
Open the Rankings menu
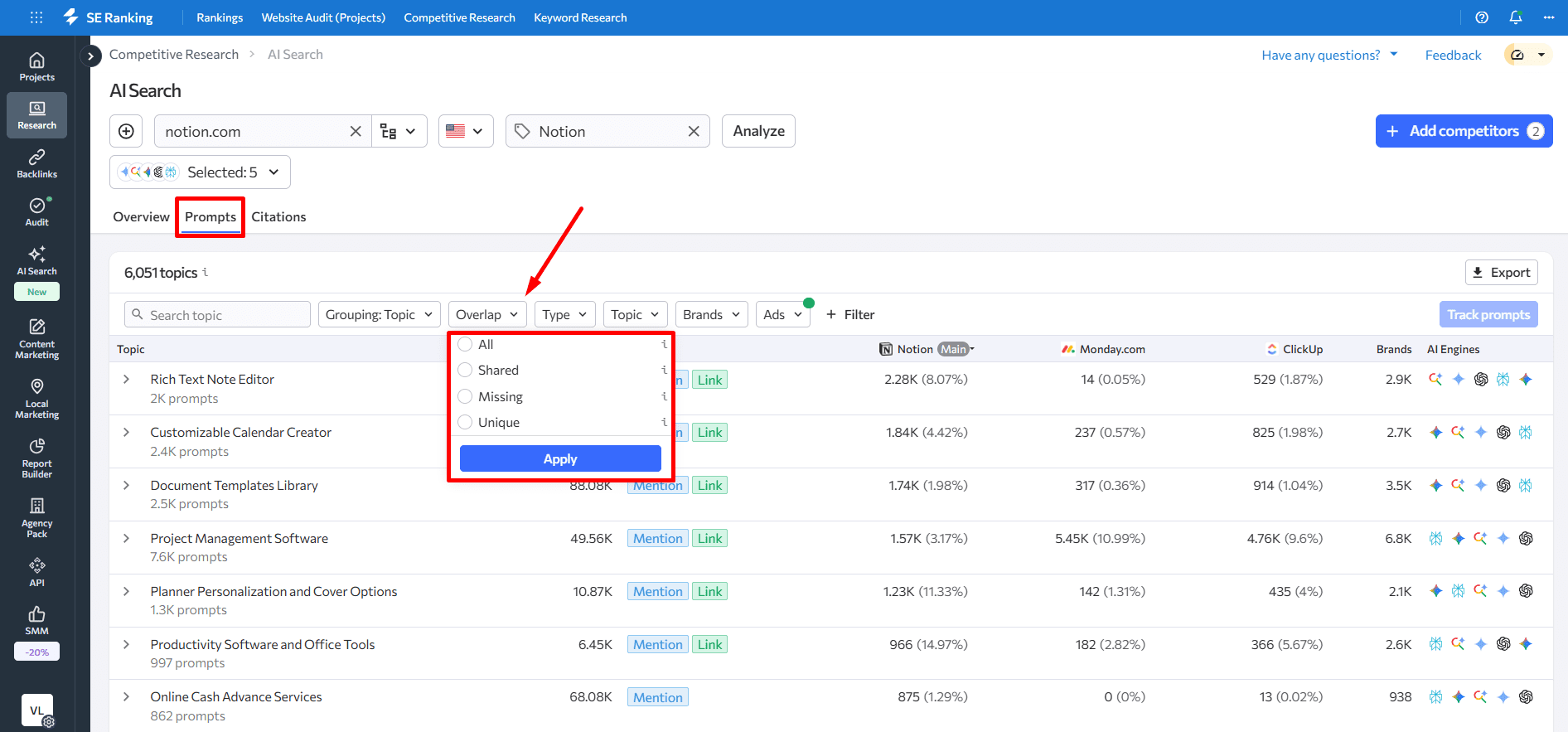click(x=220, y=17)
